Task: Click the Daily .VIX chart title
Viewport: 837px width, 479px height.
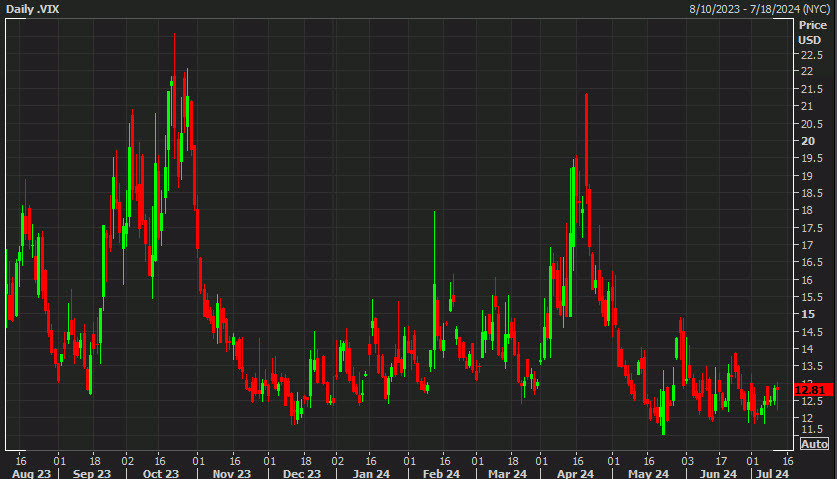Action: 32,9
